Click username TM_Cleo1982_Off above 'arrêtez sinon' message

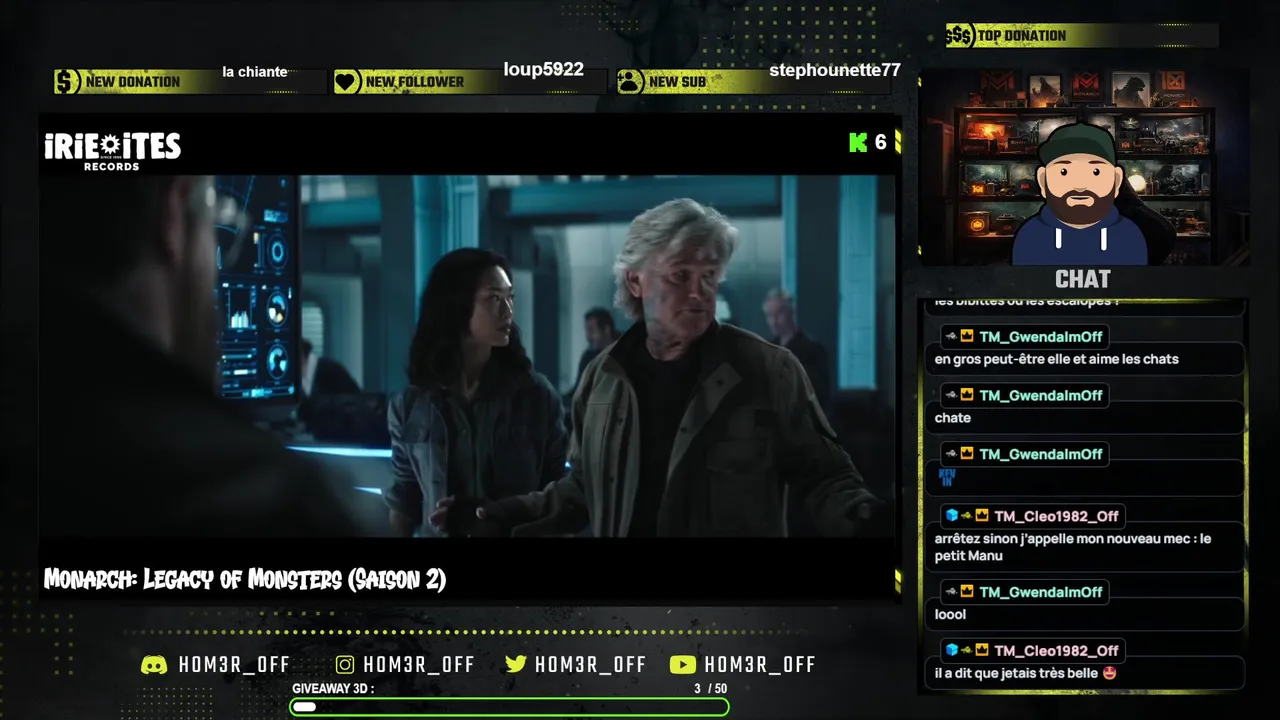pyautogui.click(x=1057, y=516)
